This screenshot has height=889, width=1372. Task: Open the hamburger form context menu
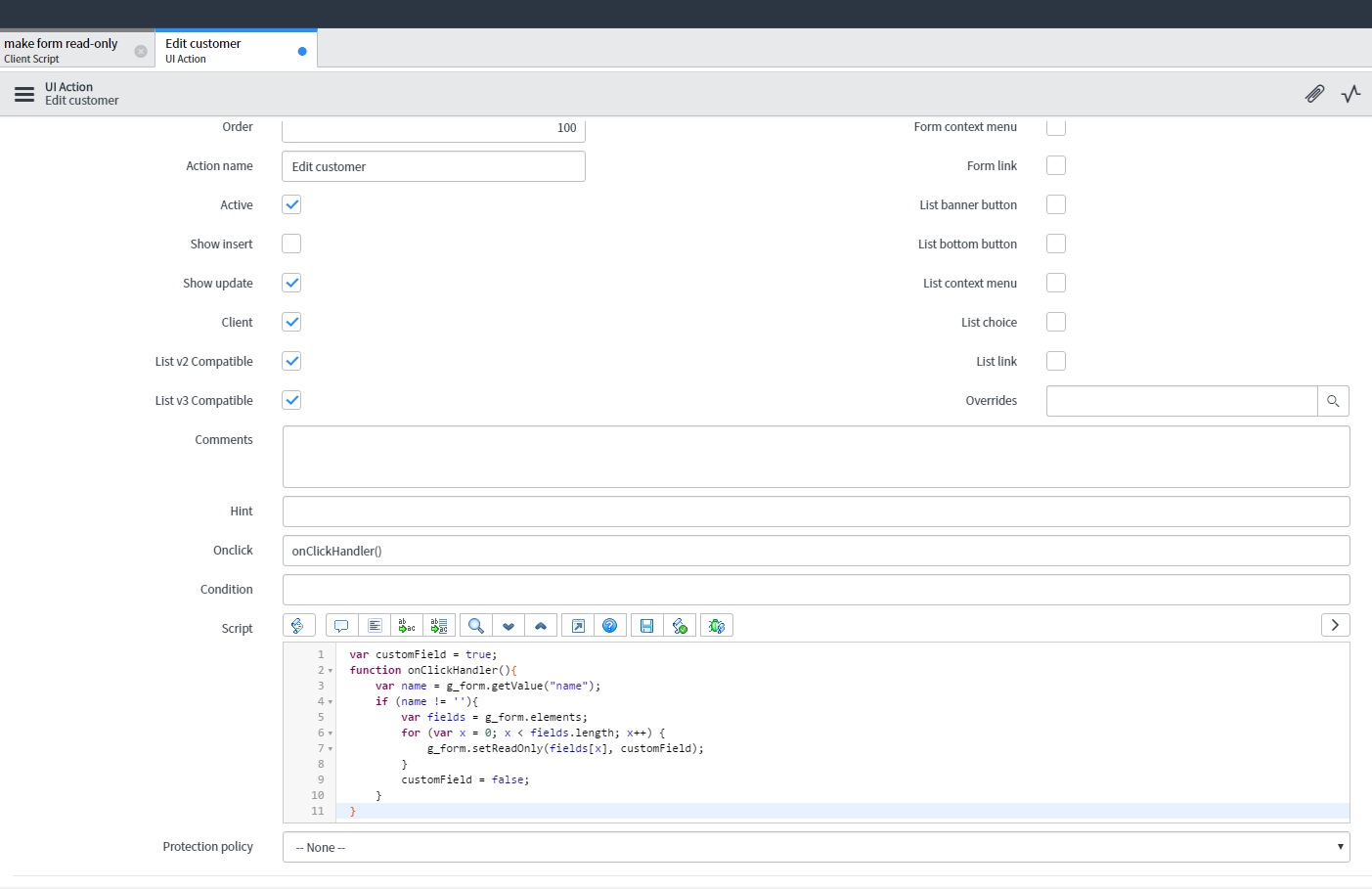[x=24, y=94]
